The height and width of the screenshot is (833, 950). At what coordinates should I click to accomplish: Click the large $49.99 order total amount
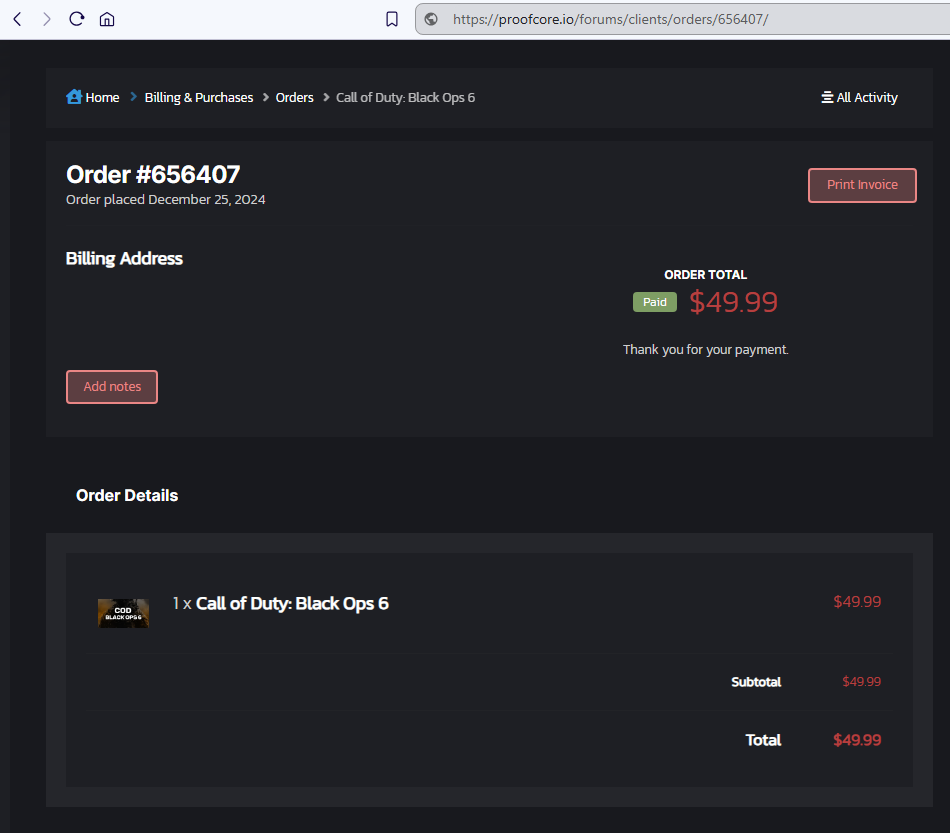coord(734,302)
